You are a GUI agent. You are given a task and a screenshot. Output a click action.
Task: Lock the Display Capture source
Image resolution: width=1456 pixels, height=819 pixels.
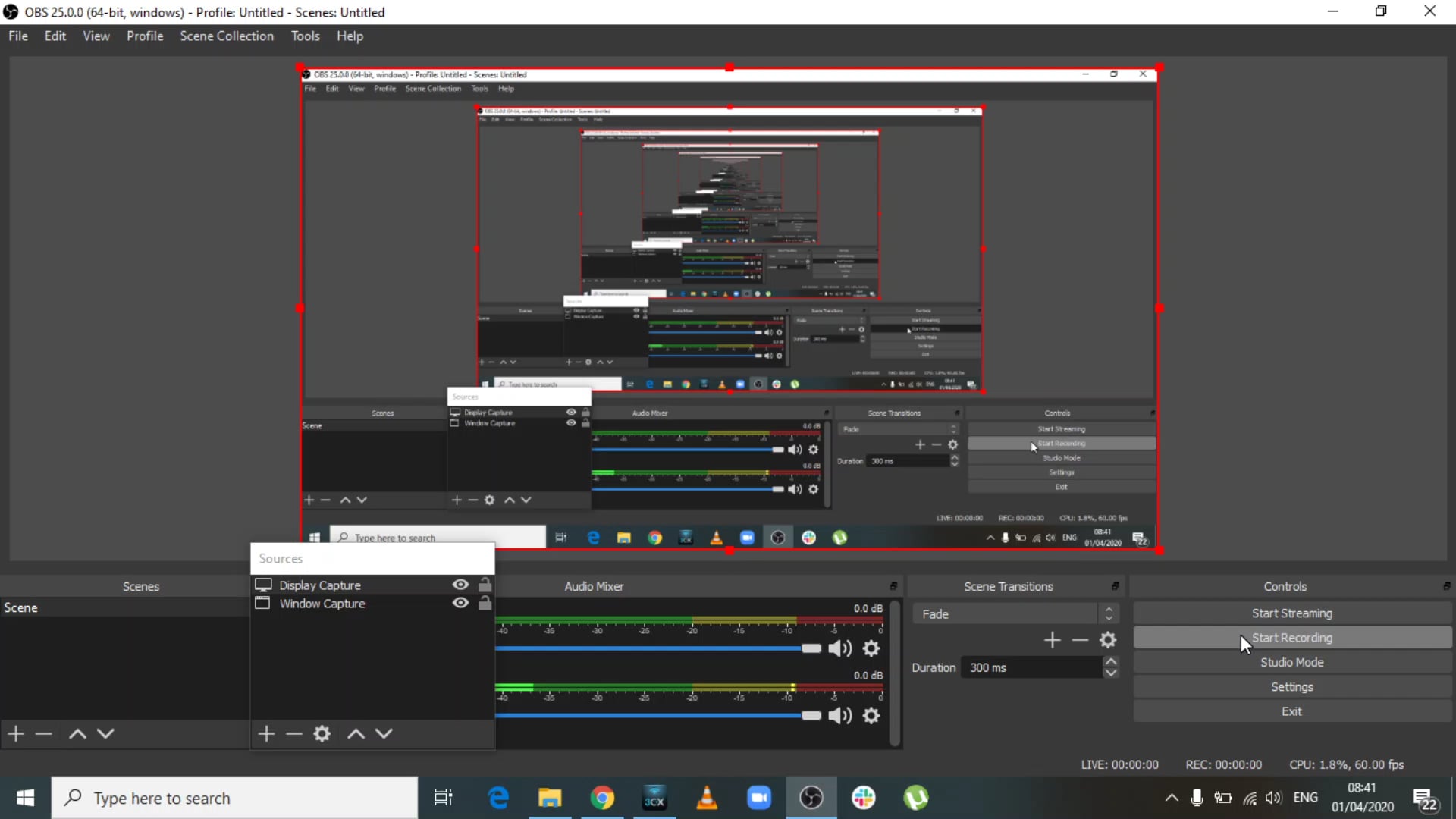coord(485,585)
